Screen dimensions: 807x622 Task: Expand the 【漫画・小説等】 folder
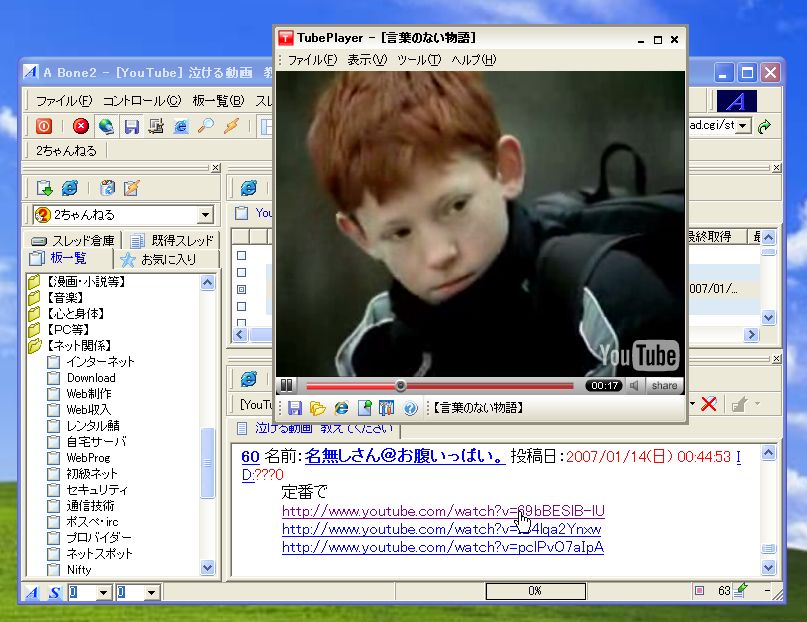click(34, 282)
